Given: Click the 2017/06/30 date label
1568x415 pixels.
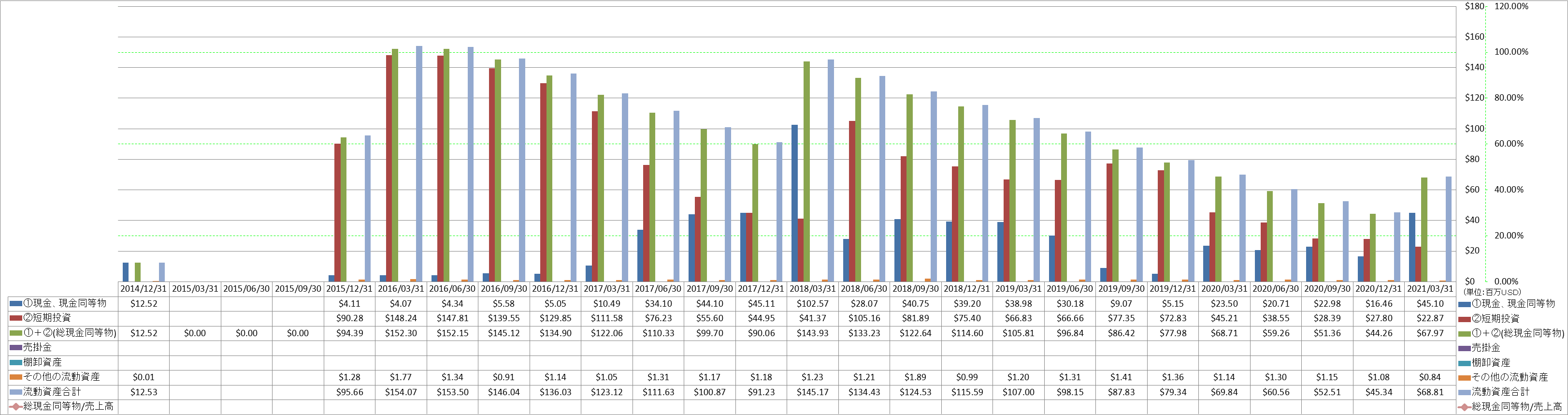Looking at the screenshot, I should point(658,289).
